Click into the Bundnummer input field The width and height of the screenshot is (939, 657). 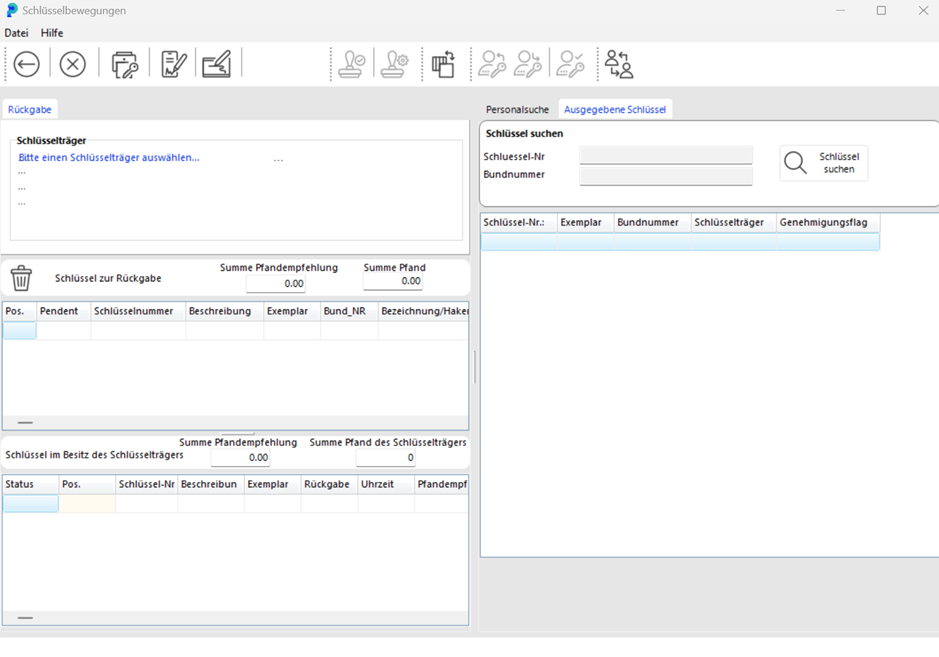pyautogui.click(x=665, y=176)
